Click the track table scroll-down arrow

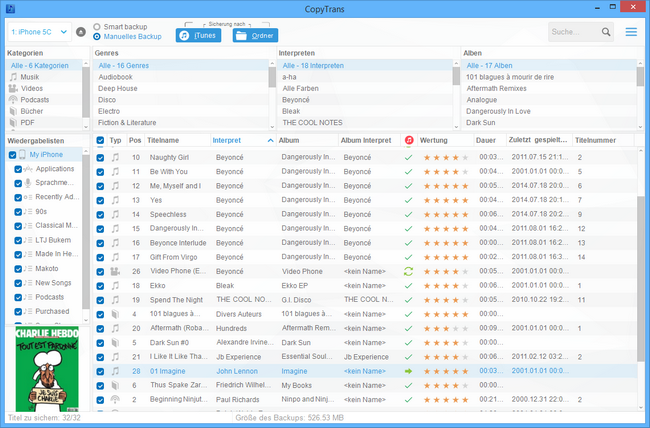point(640,407)
